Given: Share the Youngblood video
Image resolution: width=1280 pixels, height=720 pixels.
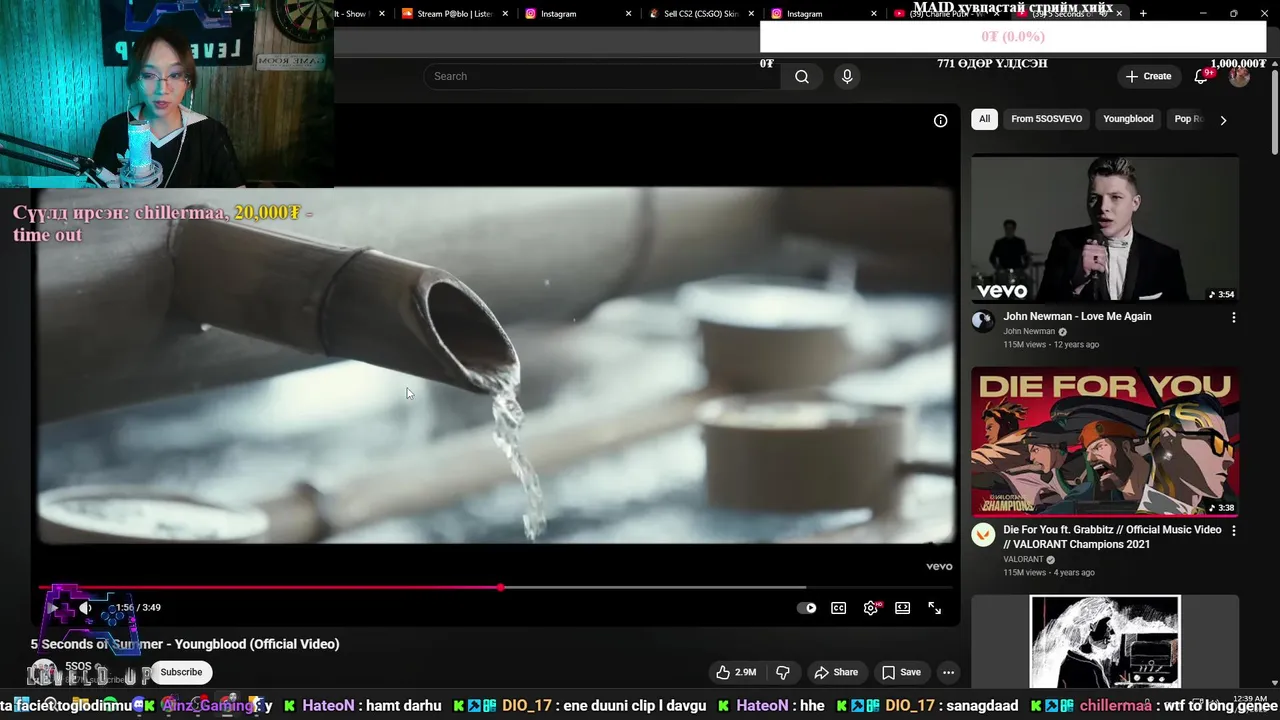Looking at the screenshot, I should point(836,672).
